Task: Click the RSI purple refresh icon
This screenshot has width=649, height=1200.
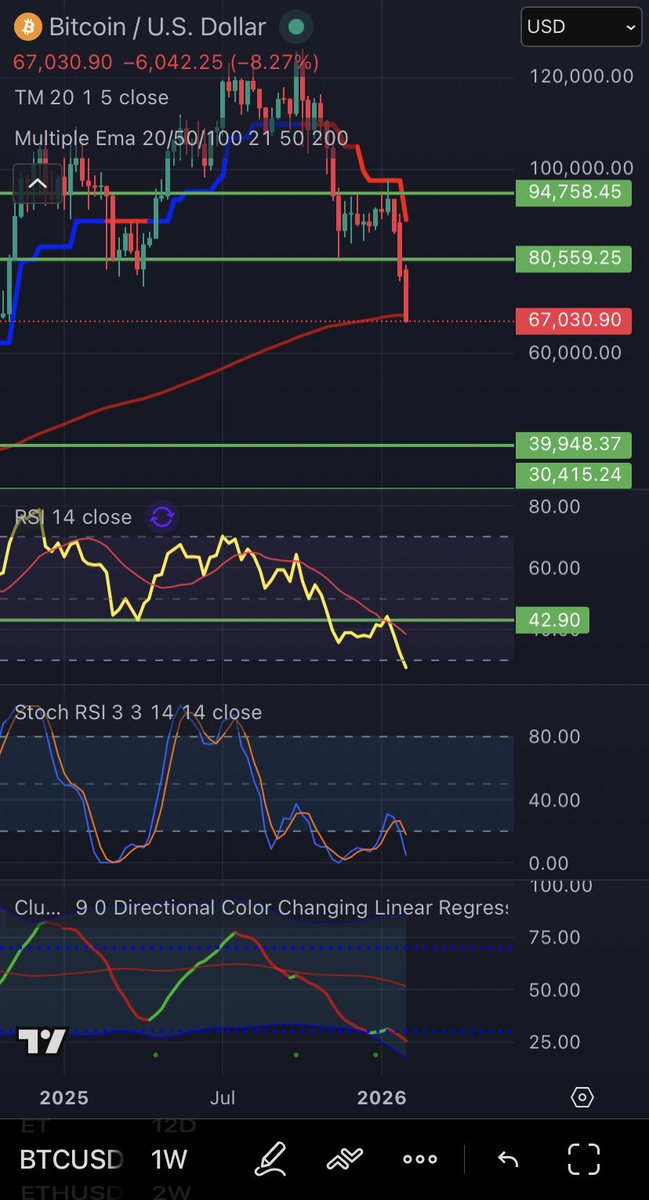Action: pyautogui.click(x=162, y=517)
